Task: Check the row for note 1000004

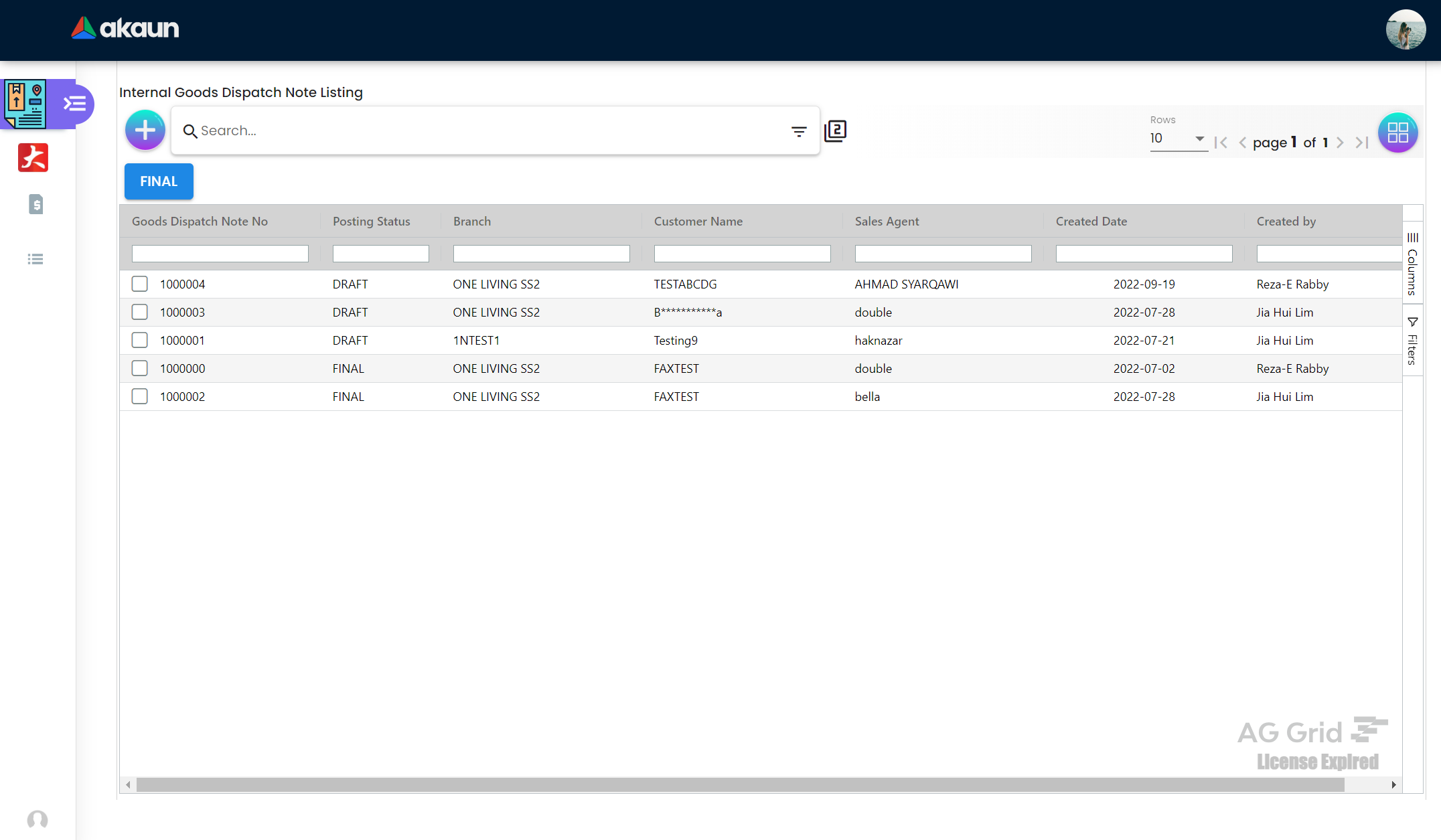Action: click(139, 284)
